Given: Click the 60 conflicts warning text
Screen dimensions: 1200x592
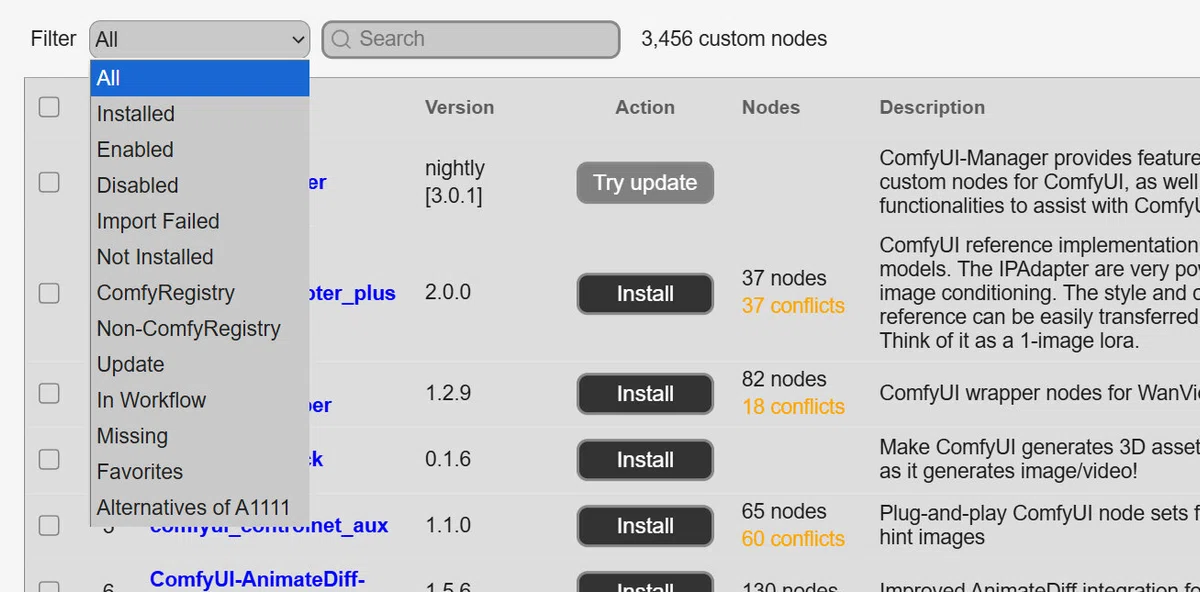Looking at the screenshot, I should (793, 539).
